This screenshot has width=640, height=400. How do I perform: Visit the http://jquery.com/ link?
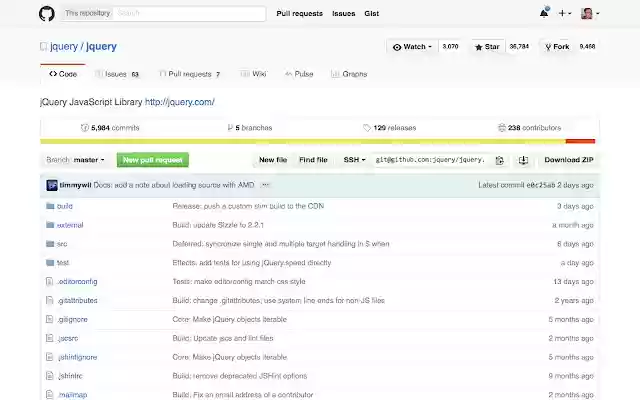click(180, 102)
